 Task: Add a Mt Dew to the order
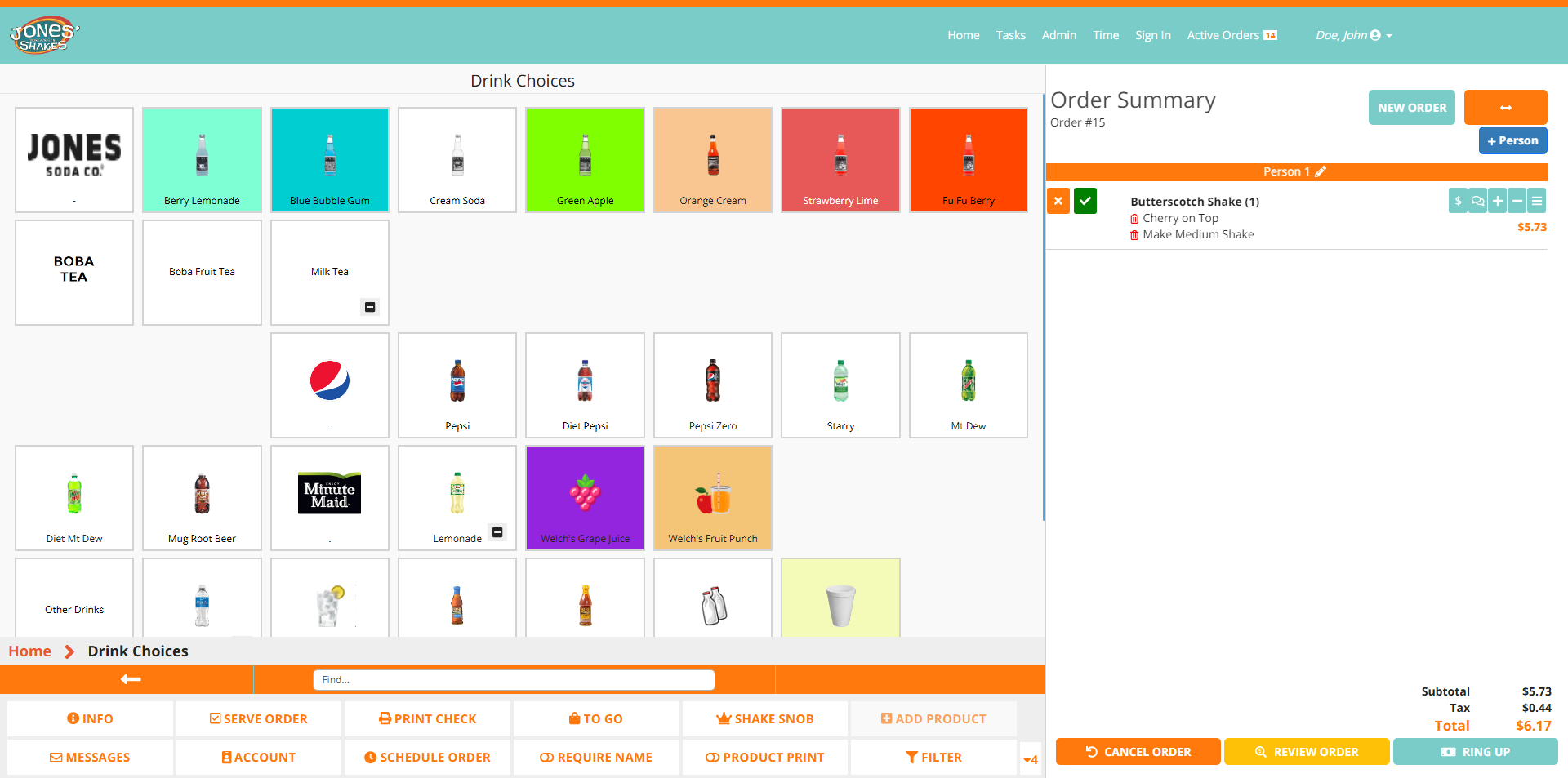coord(969,385)
